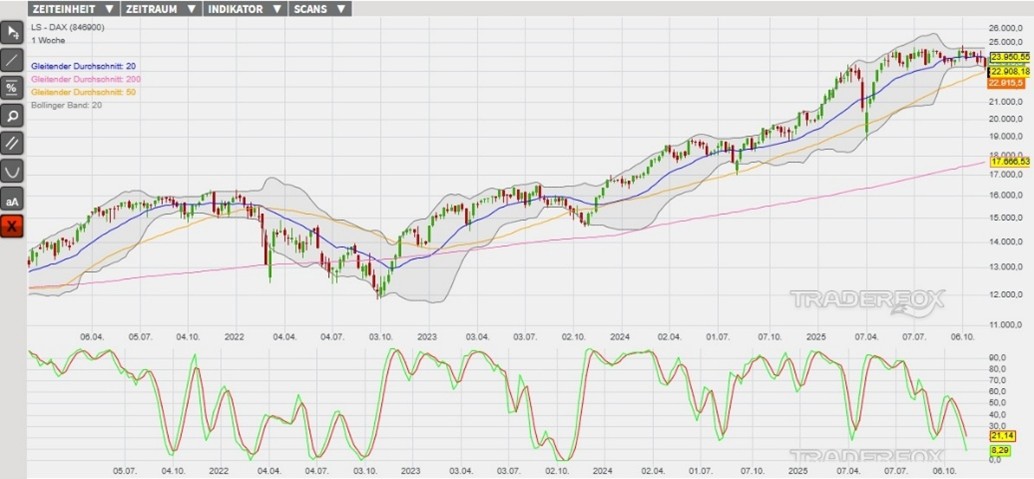Click the magnifier zoom tool
Screen dimensions: 1034x479
[13, 116]
